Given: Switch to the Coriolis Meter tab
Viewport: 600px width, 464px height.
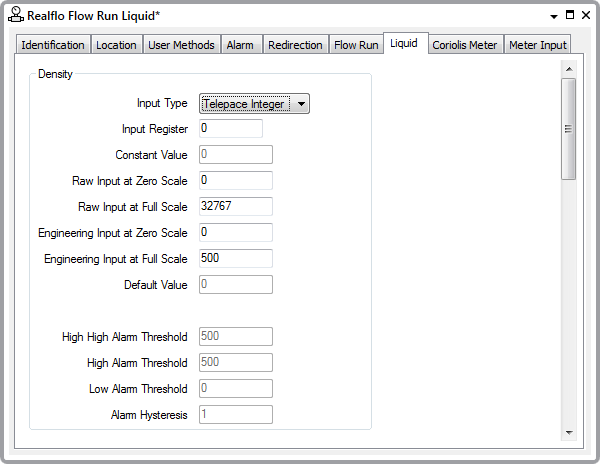Looking at the screenshot, I should [x=465, y=45].
